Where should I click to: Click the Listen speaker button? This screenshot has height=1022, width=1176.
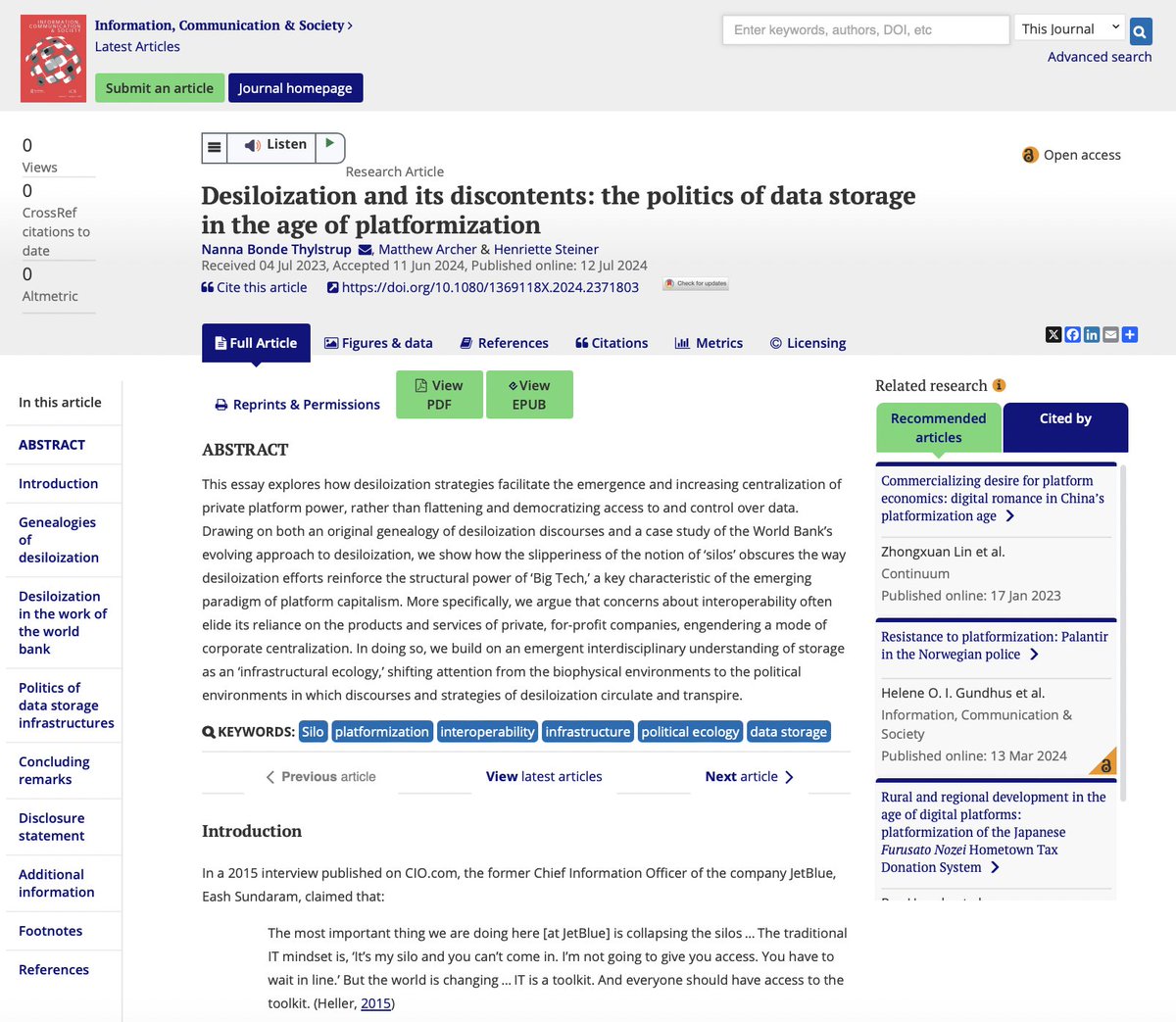click(x=274, y=145)
